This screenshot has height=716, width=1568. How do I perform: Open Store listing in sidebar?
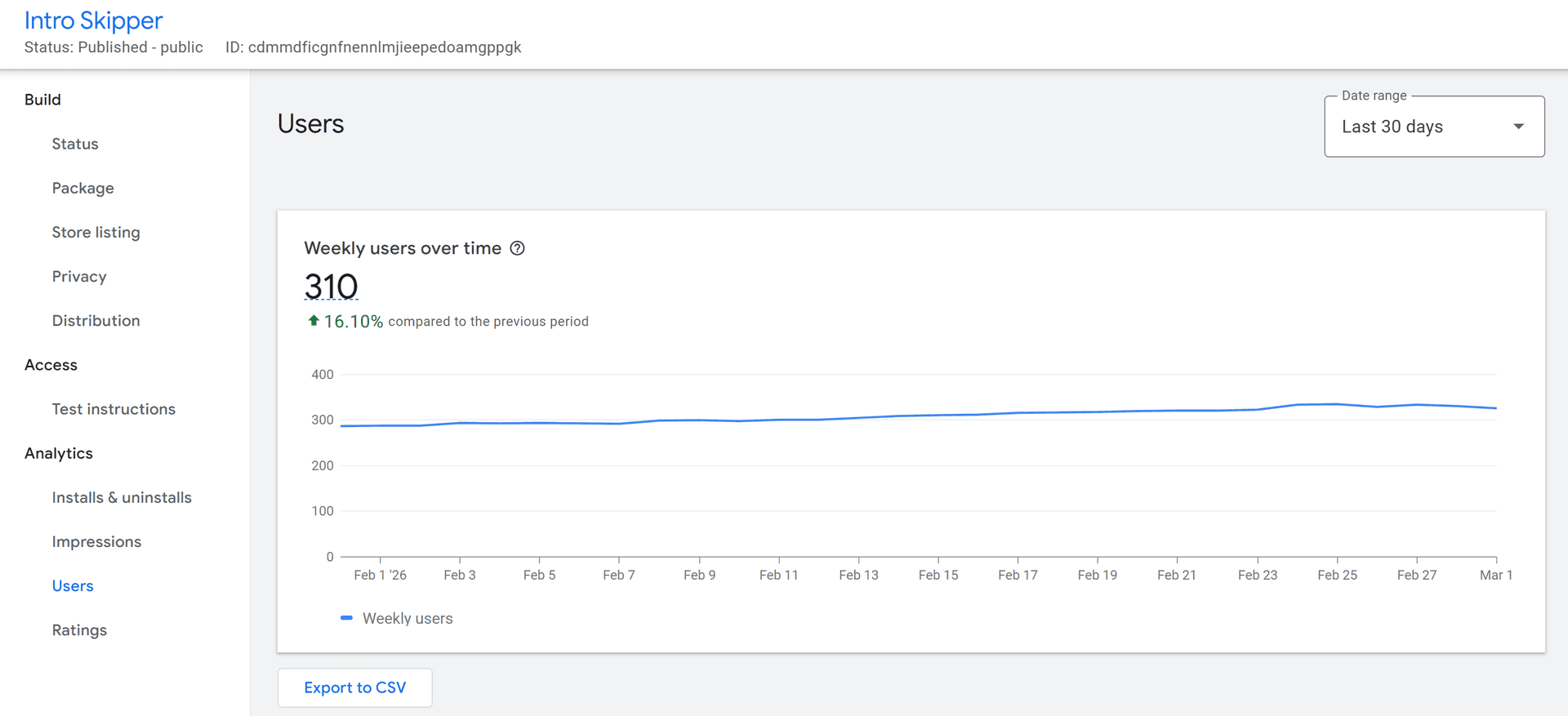[96, 232]
